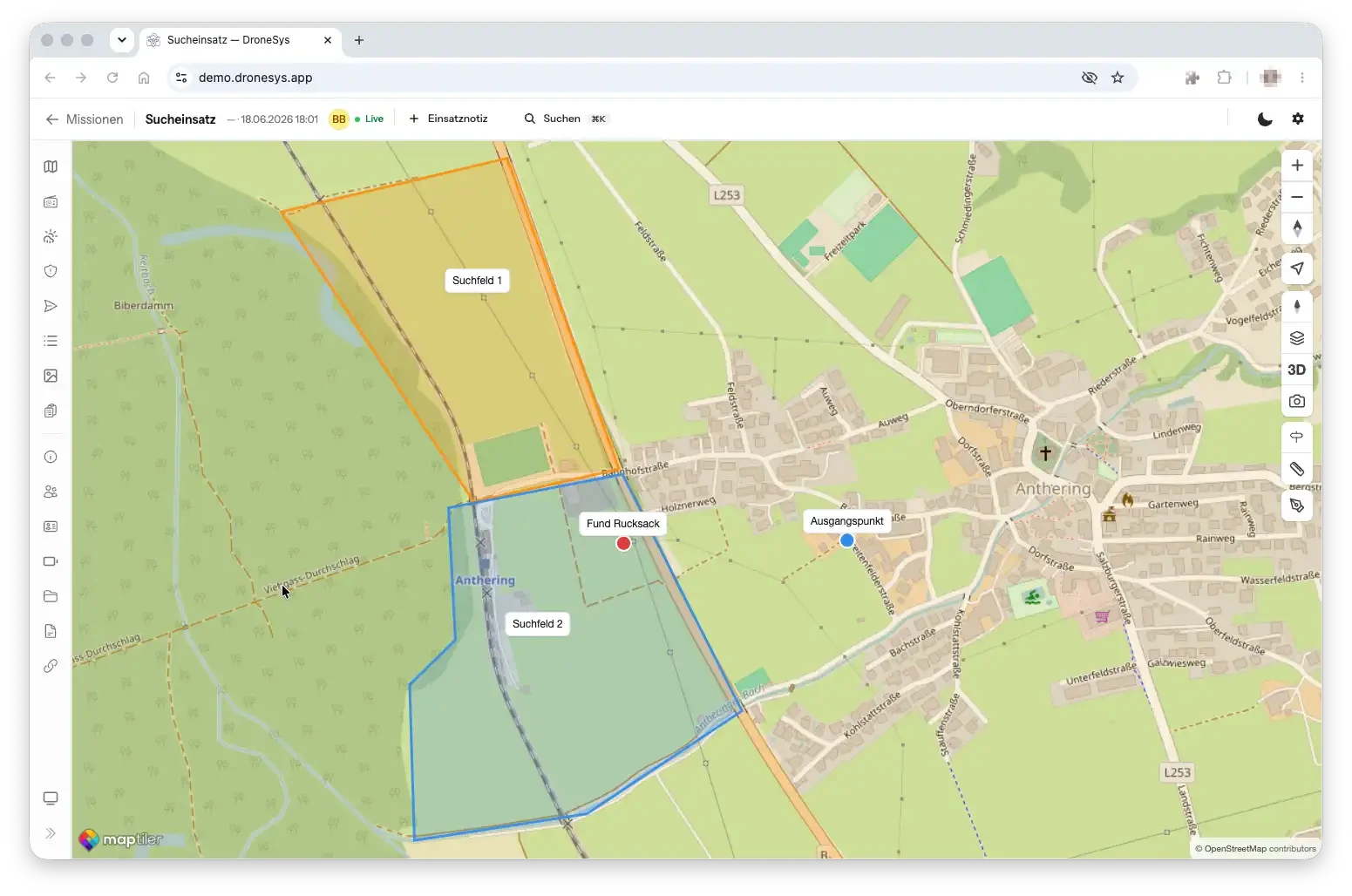Open the info circle sidebar icon
The height and width of the screenshot is (896, 1352).
(x=51, y=457)
